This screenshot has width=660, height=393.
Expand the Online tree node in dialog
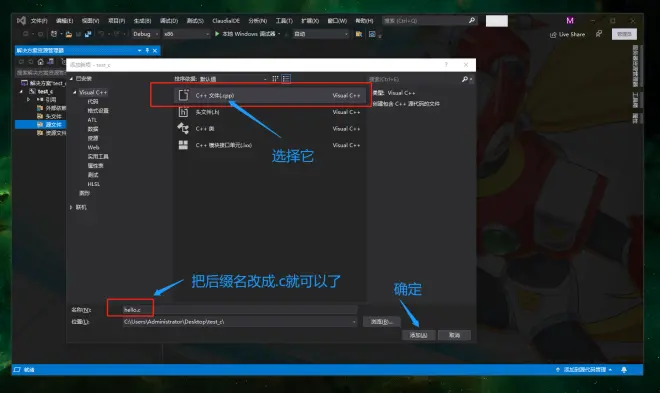[71, 207]
